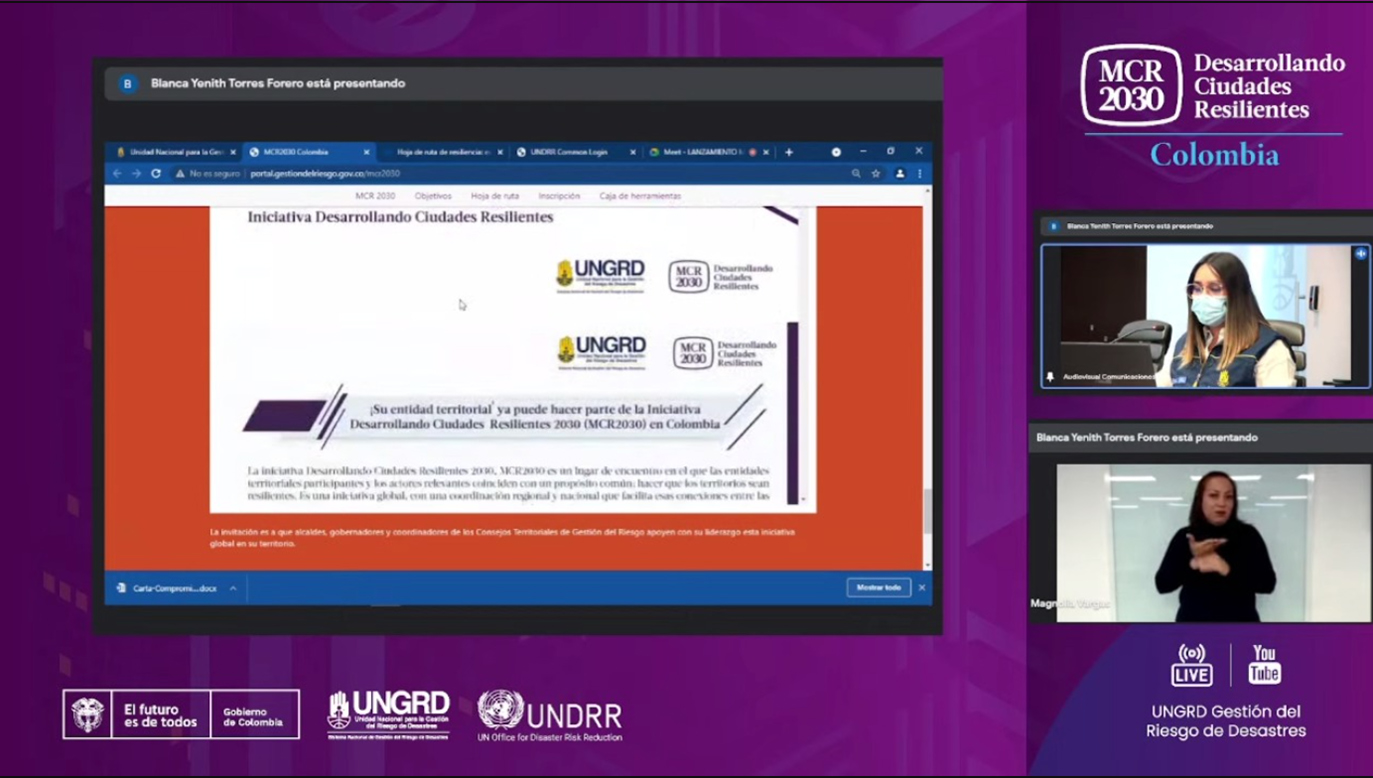Click the 'No es seguro' warning icon
1373x778 pixels.
(x=180, y=173)
